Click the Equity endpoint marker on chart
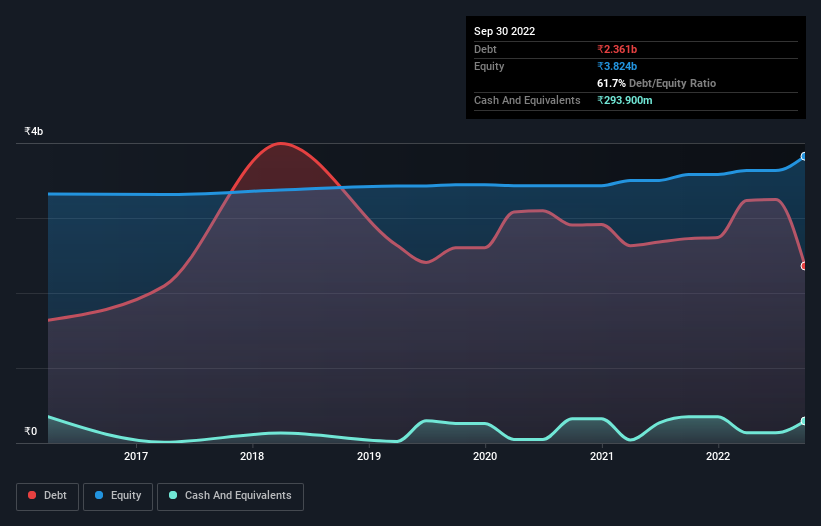Viewport: 821px width, 526px height. click(x=804, y=156)
